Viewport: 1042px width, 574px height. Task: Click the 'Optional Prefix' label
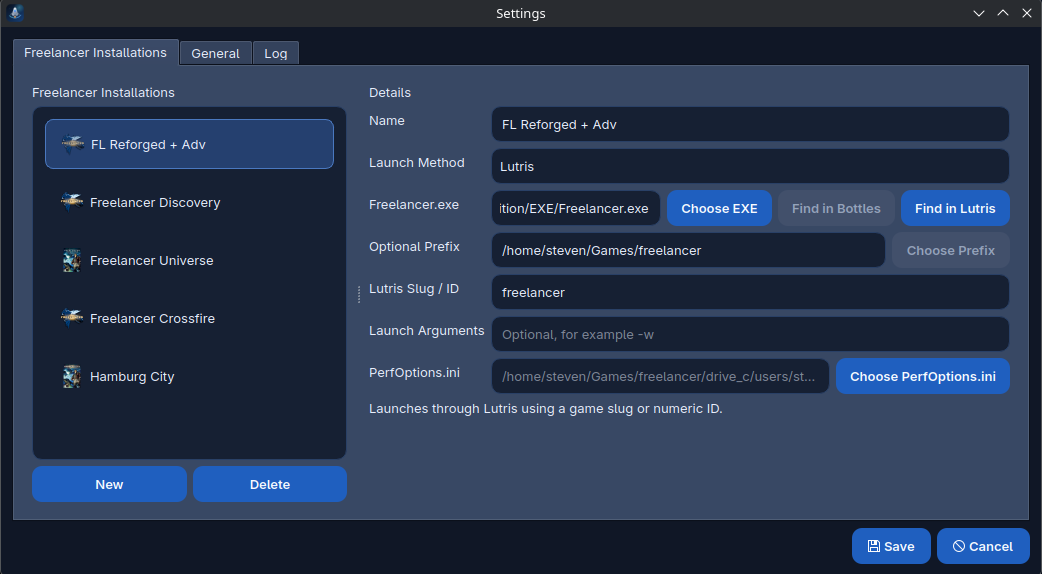(x=414, y=246)
